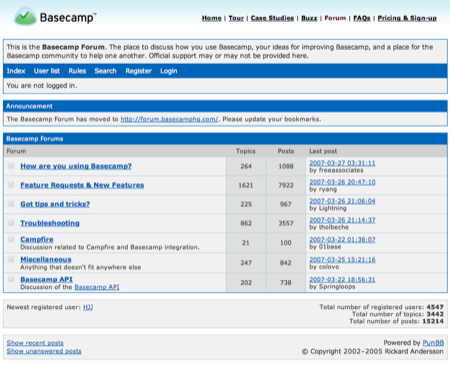Click status icon beside Miscellaneous forum
The width and height of the screenshot is (450, 370).
click(x=11, y=259)
